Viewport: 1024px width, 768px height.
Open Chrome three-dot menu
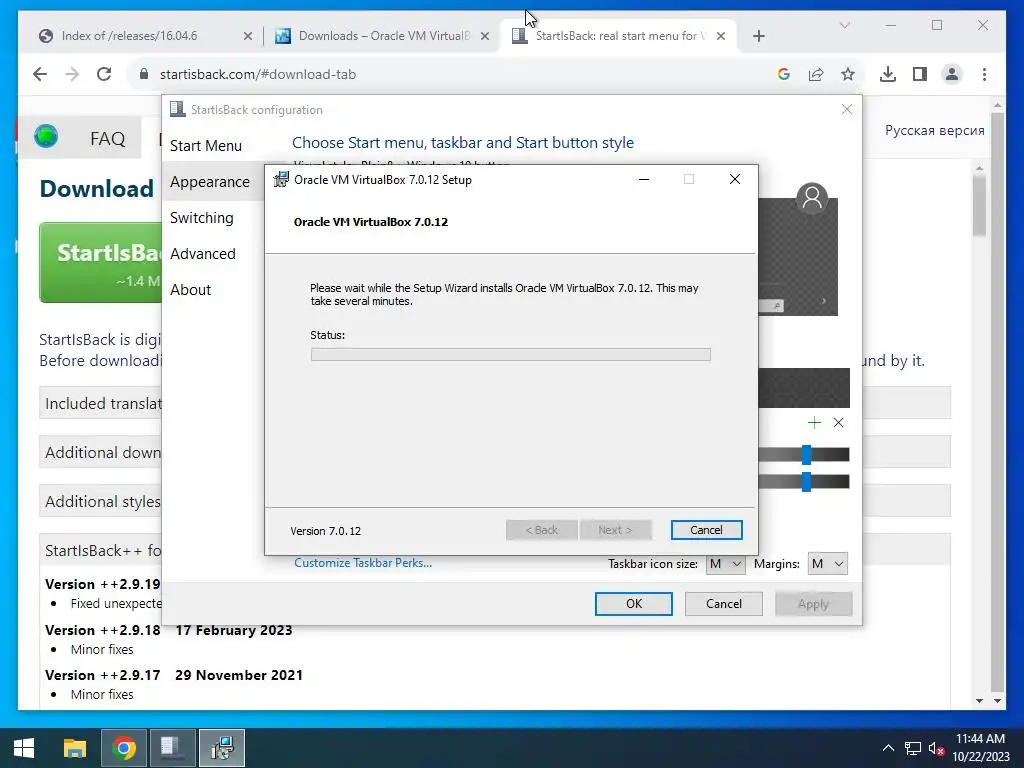point(984,74)
